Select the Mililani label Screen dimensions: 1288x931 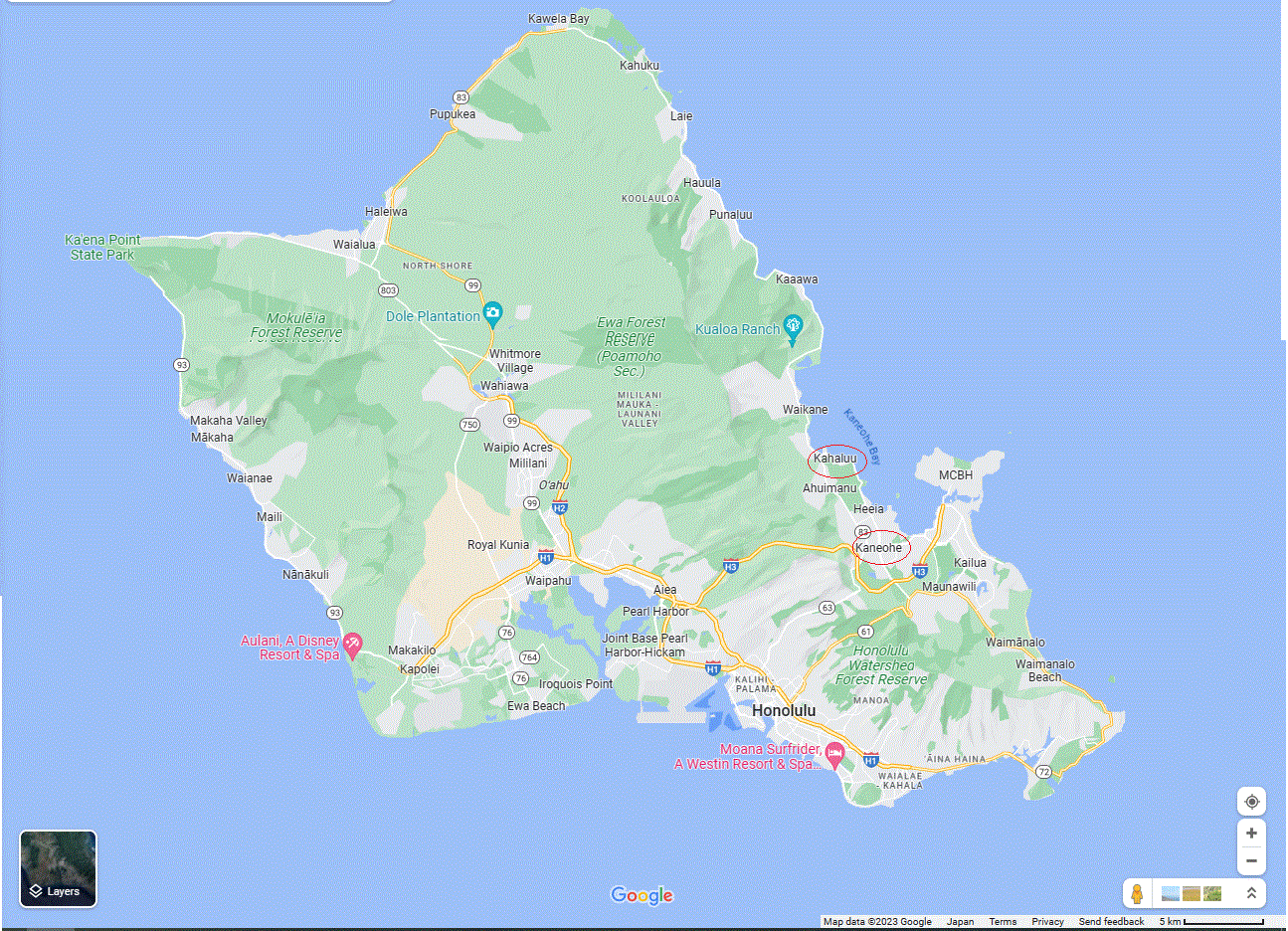coord(528,464)
